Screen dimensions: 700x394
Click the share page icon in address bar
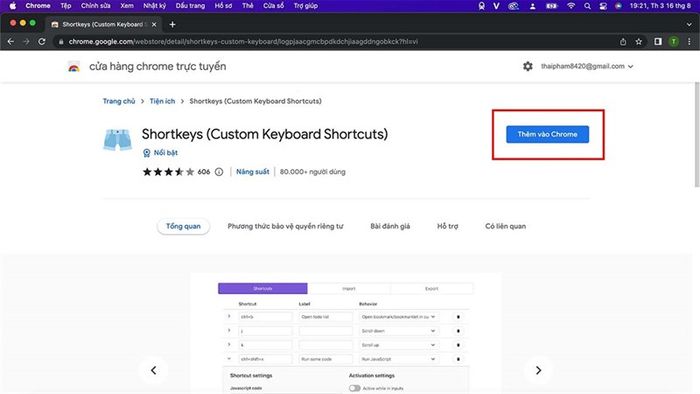click(x=623, y=41)
